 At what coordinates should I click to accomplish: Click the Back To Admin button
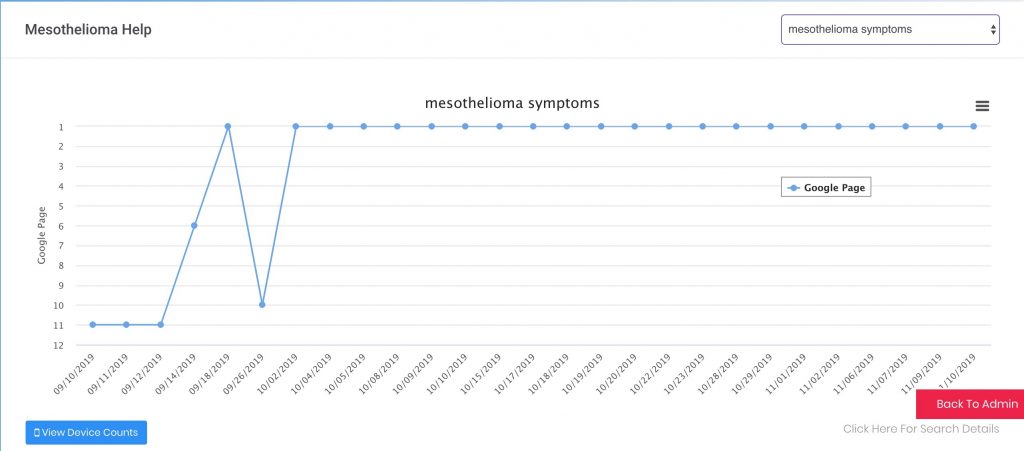tap(972, 404)
